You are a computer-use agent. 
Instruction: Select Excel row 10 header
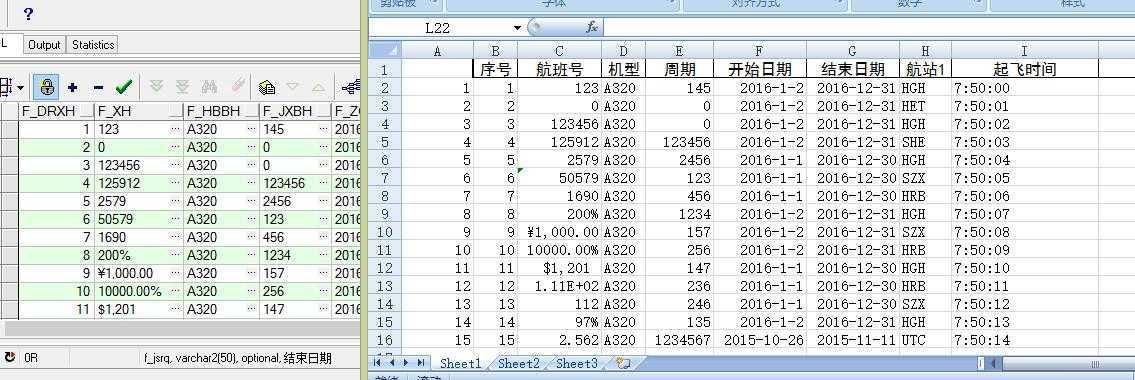(x=385, y=232)
